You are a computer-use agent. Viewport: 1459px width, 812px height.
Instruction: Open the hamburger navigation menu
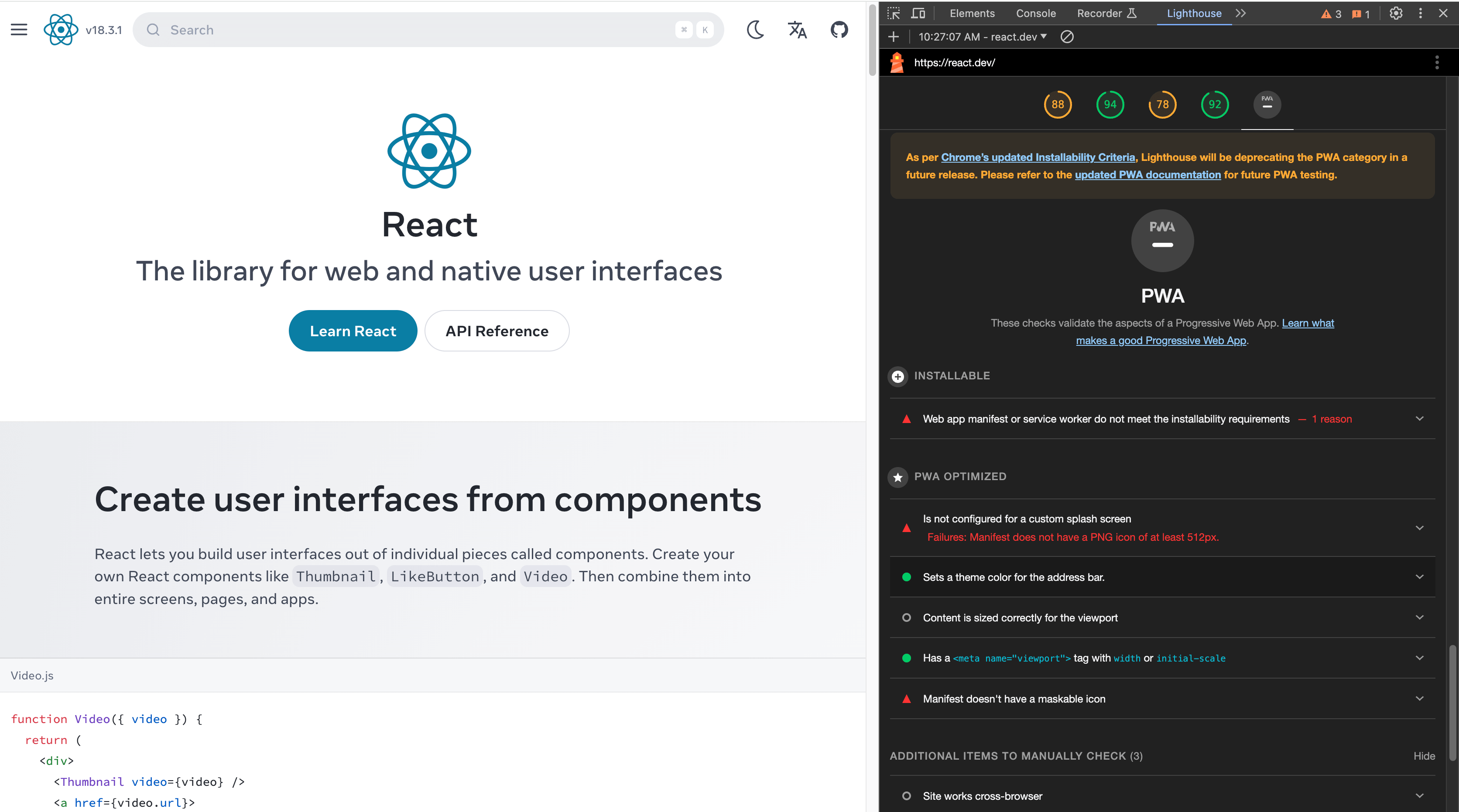(x=19, y=30)
